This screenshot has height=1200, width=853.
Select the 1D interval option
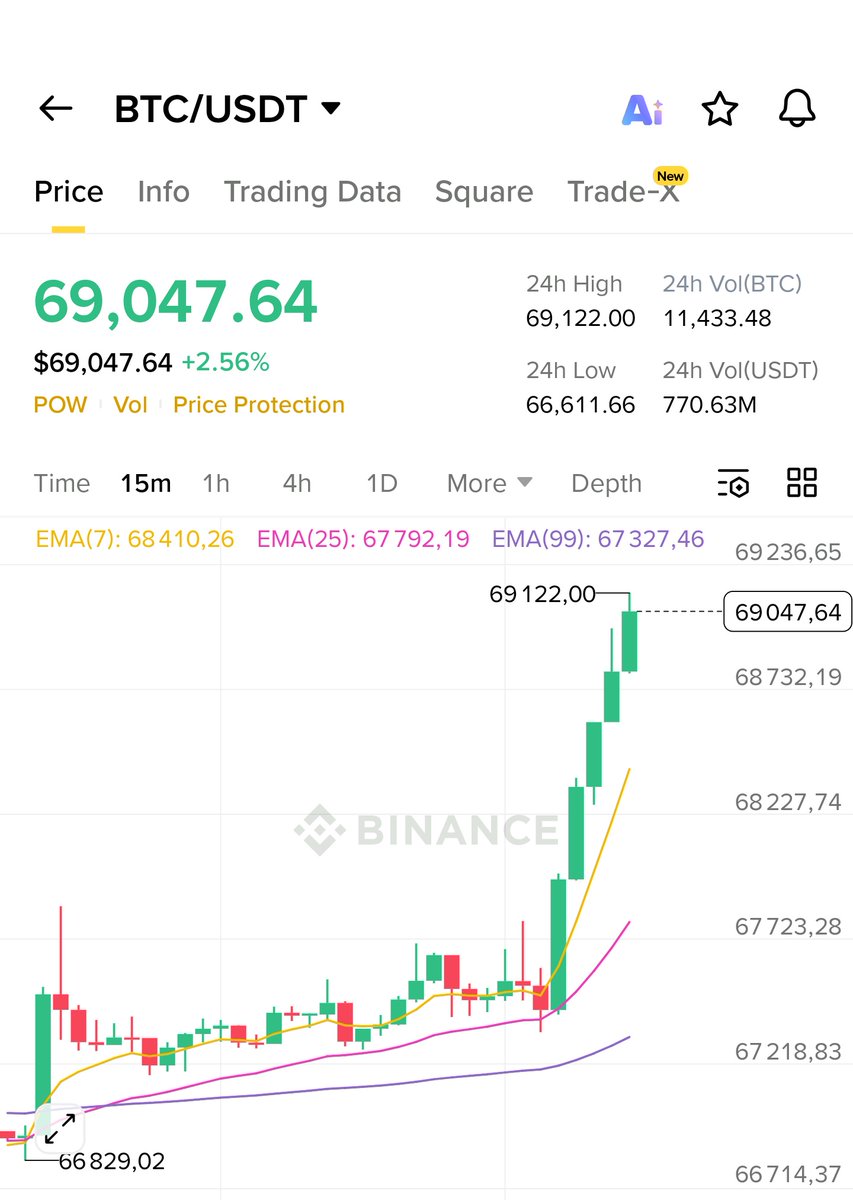pyautogui.click(x=382, y=484)
